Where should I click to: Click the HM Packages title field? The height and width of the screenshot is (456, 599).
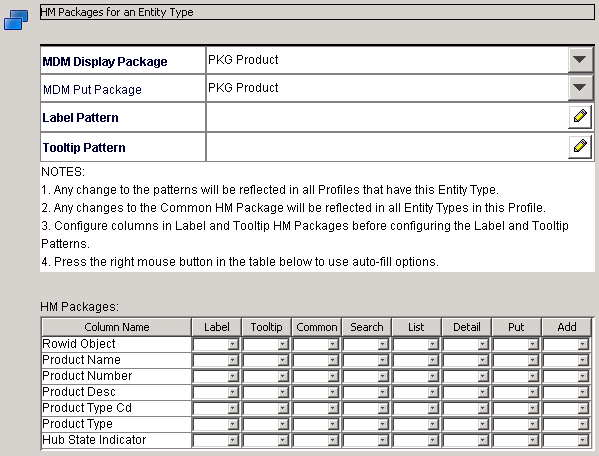317,12
